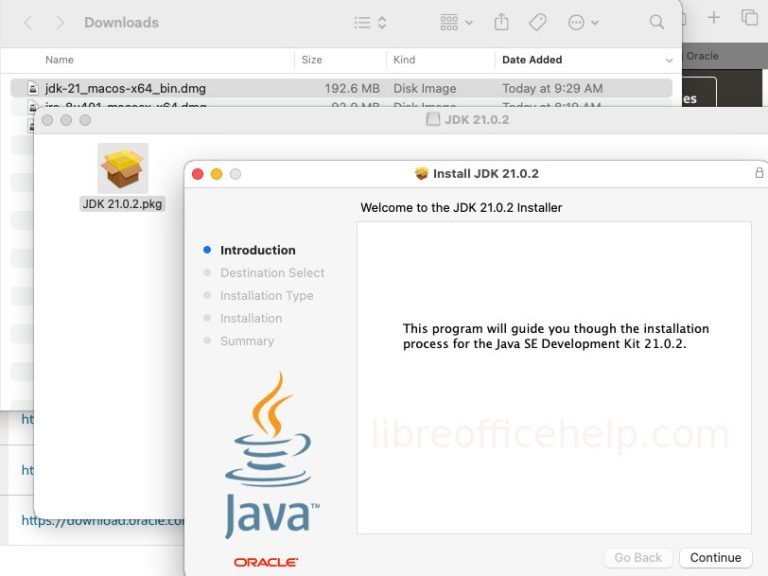
Task: Select the Installation Type step
Action: coord(266,295)
